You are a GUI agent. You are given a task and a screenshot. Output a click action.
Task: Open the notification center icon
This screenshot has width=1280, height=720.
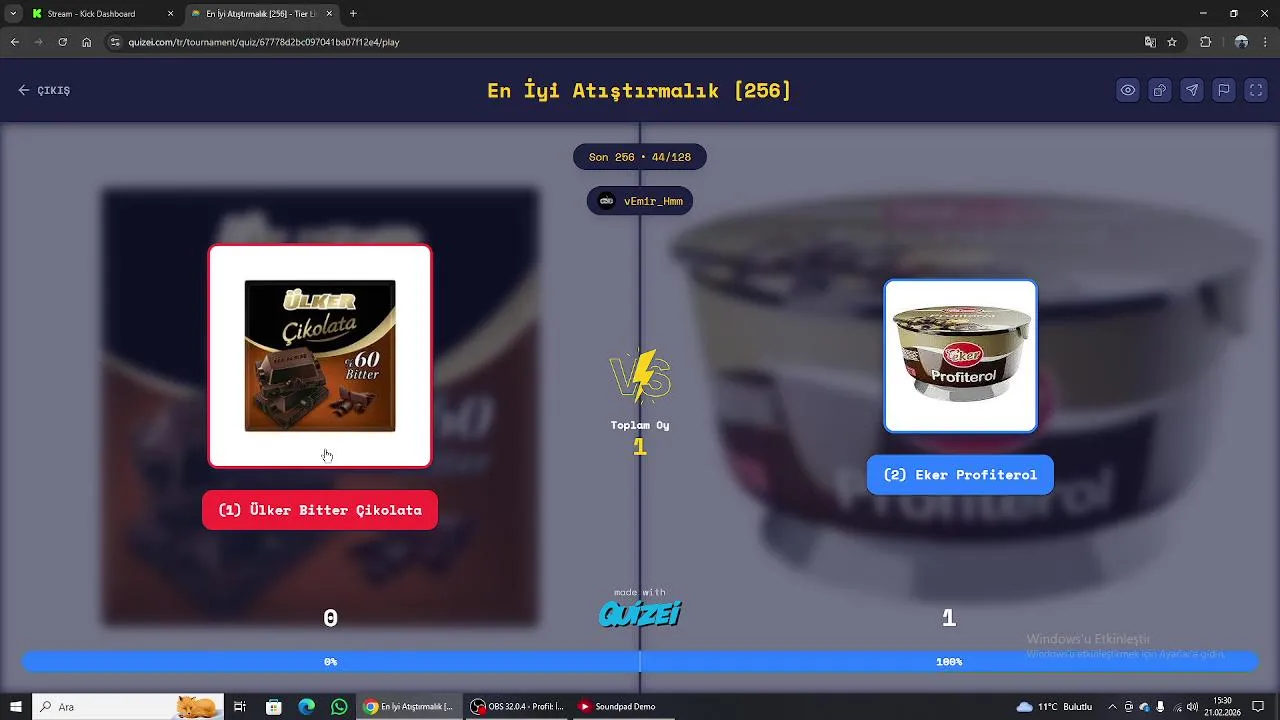click(x=1259, y=707)
